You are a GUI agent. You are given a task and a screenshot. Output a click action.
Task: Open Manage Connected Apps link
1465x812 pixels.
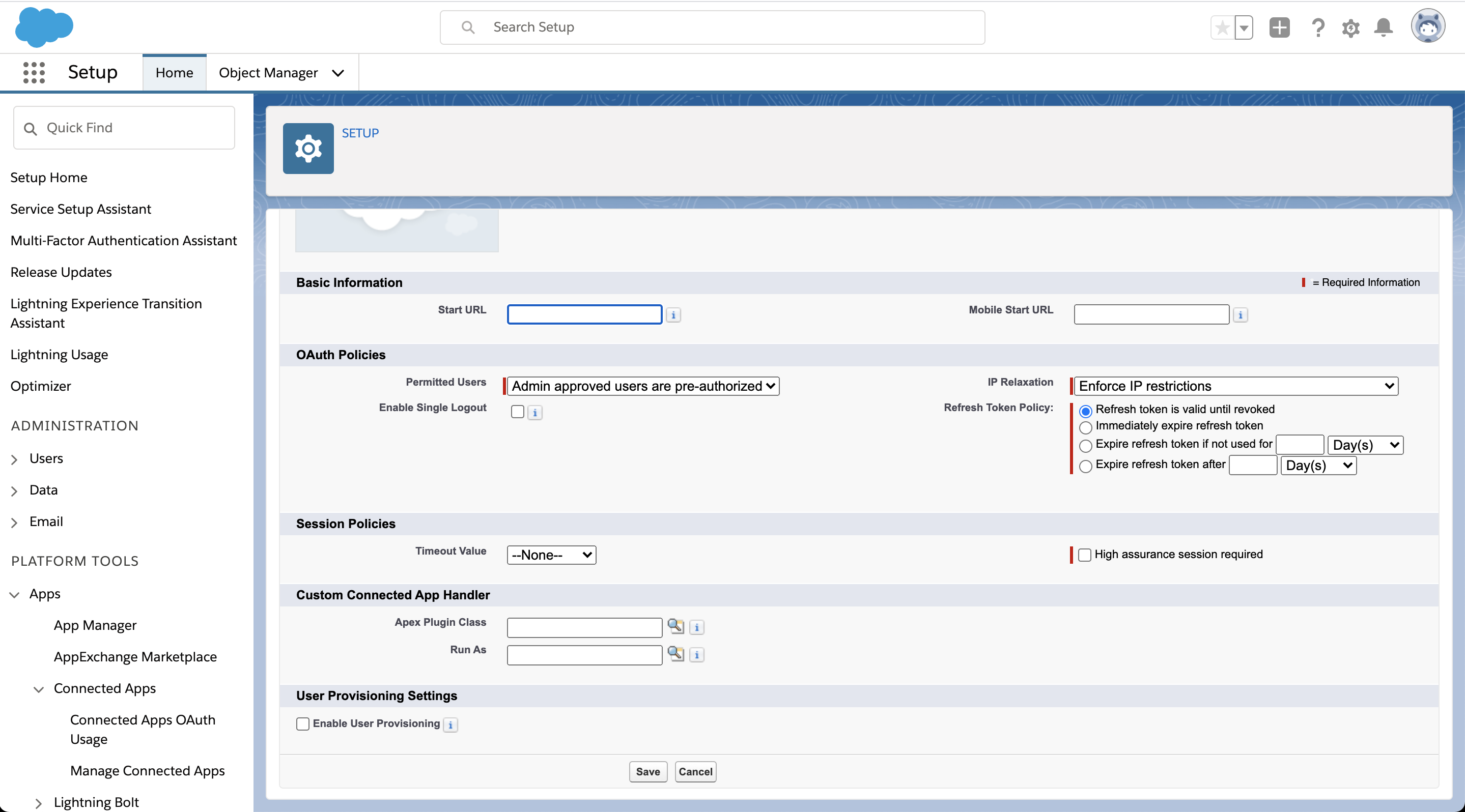click(147, 770)
